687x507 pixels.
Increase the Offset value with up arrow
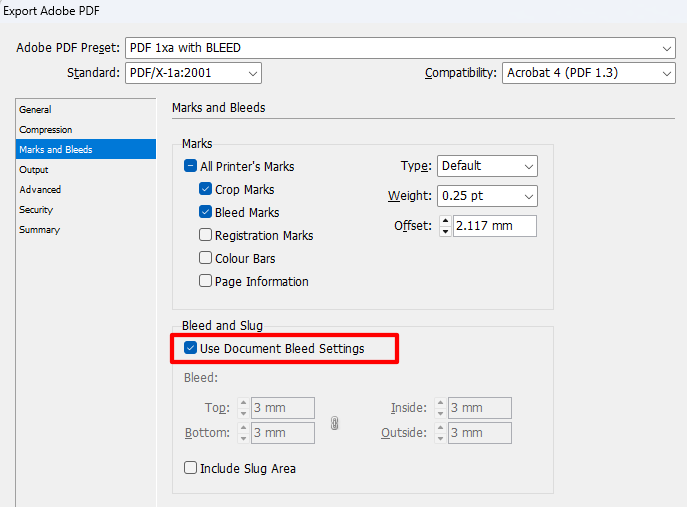[x=445, y=220]
